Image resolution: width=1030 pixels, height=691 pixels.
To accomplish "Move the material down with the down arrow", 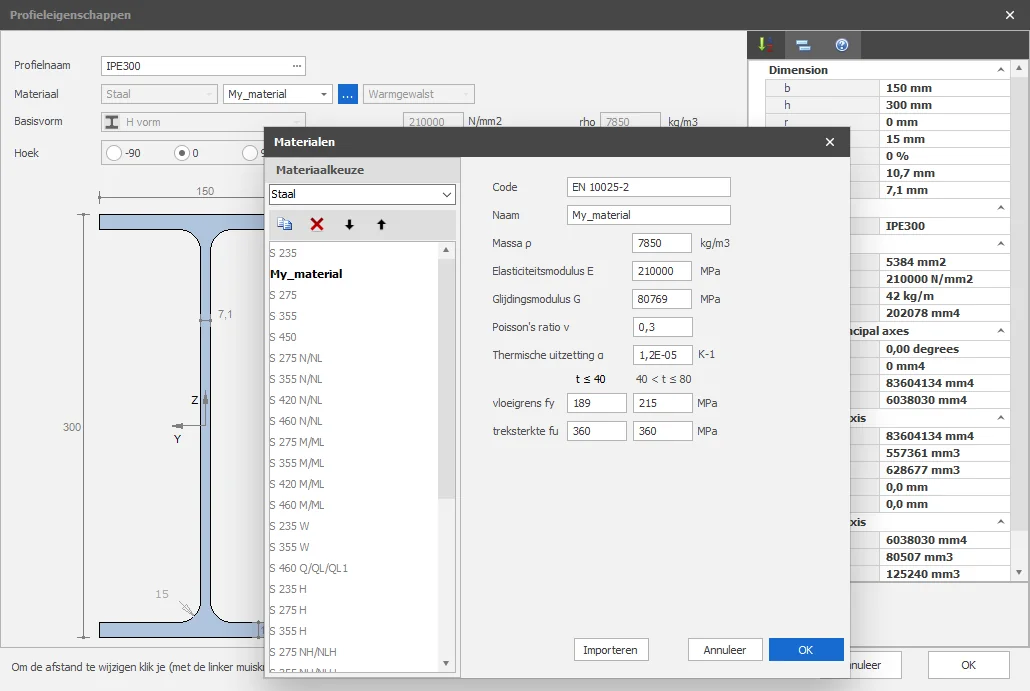I will 349,225.
